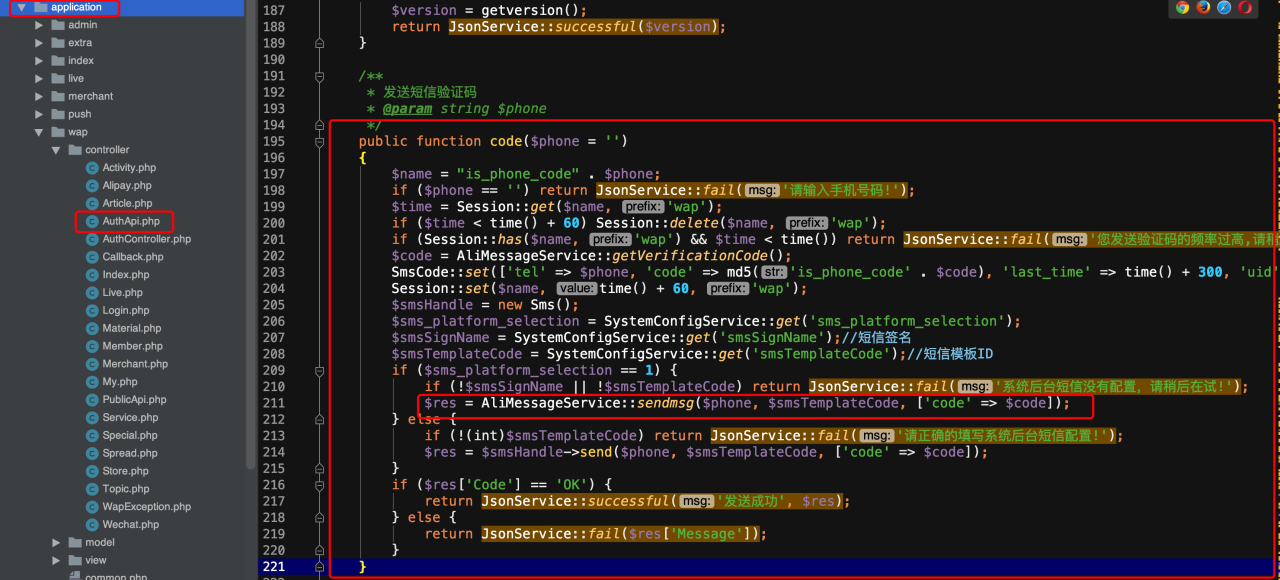Screen dimensions: 1280x580
Task: Click the PHP file icon beside Article.php
Action: [92, 203]
